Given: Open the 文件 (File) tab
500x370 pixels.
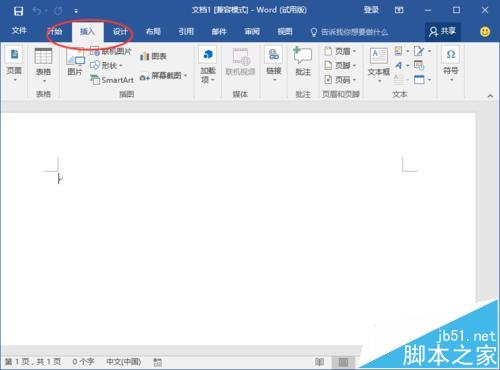Looking at the screenshot, I should [x=19, y=31].
